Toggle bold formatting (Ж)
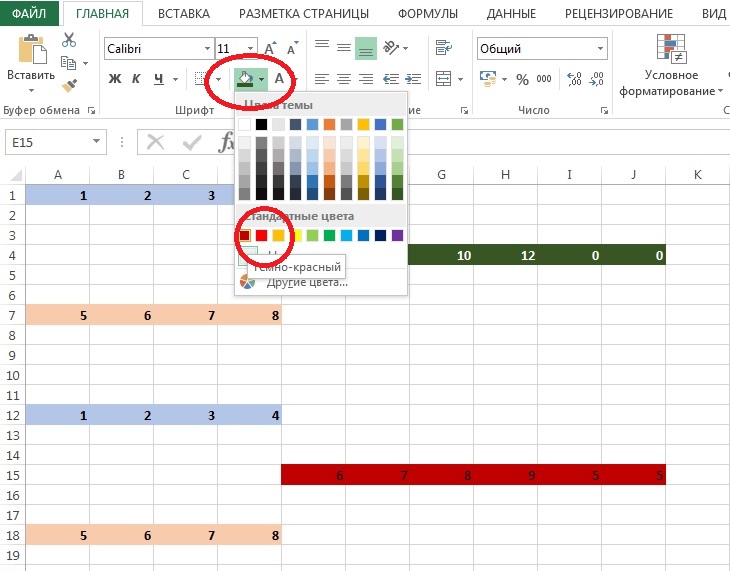Screen dimensions: 730x571 (x=114, y=79)
